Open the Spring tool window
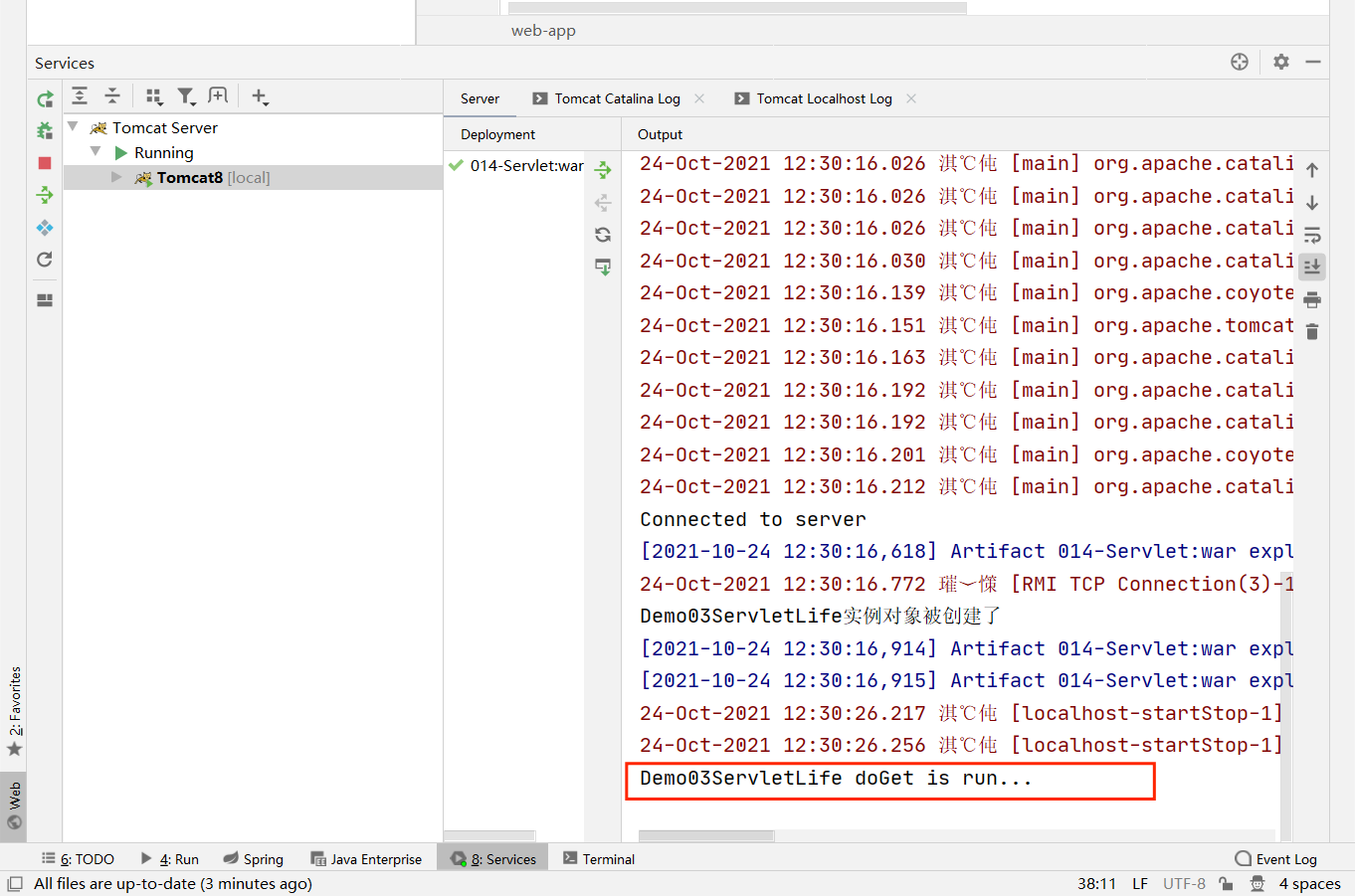Image resolution: width=1355 pixels, height=896 pixels. (x=254, y=859)
